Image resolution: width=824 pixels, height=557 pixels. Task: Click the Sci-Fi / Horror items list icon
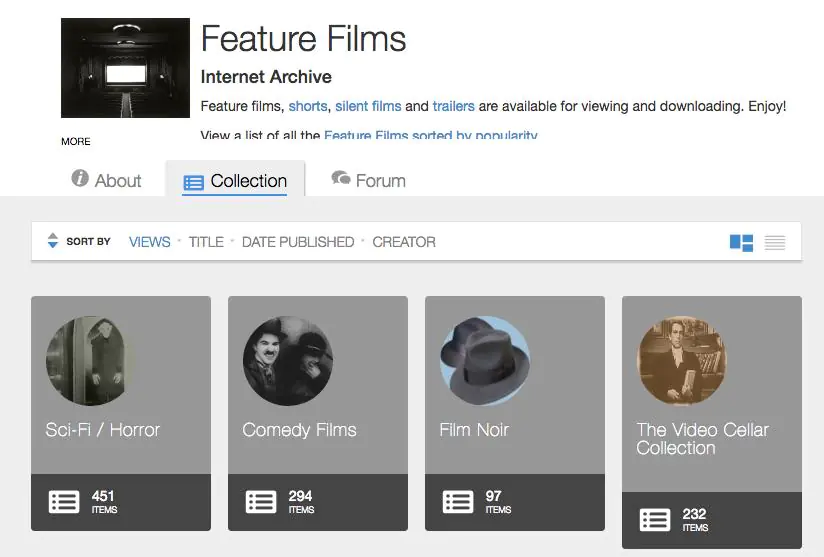point(64,502)
